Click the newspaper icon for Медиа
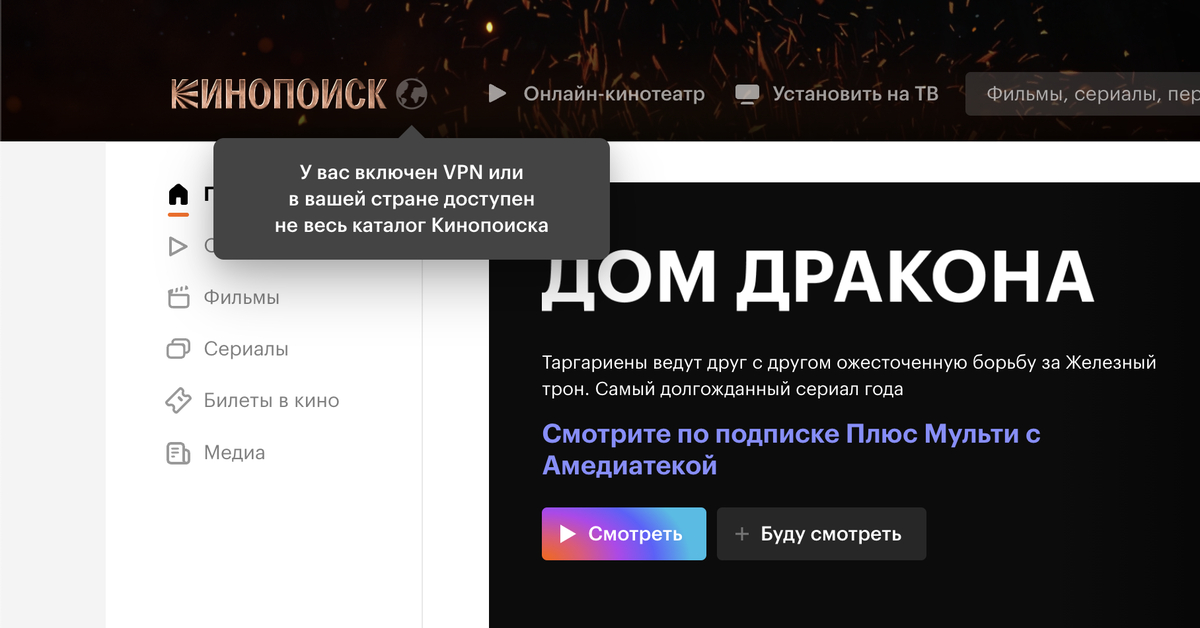The width and height of the screenshot is (1200, 628). coord(178,453)
